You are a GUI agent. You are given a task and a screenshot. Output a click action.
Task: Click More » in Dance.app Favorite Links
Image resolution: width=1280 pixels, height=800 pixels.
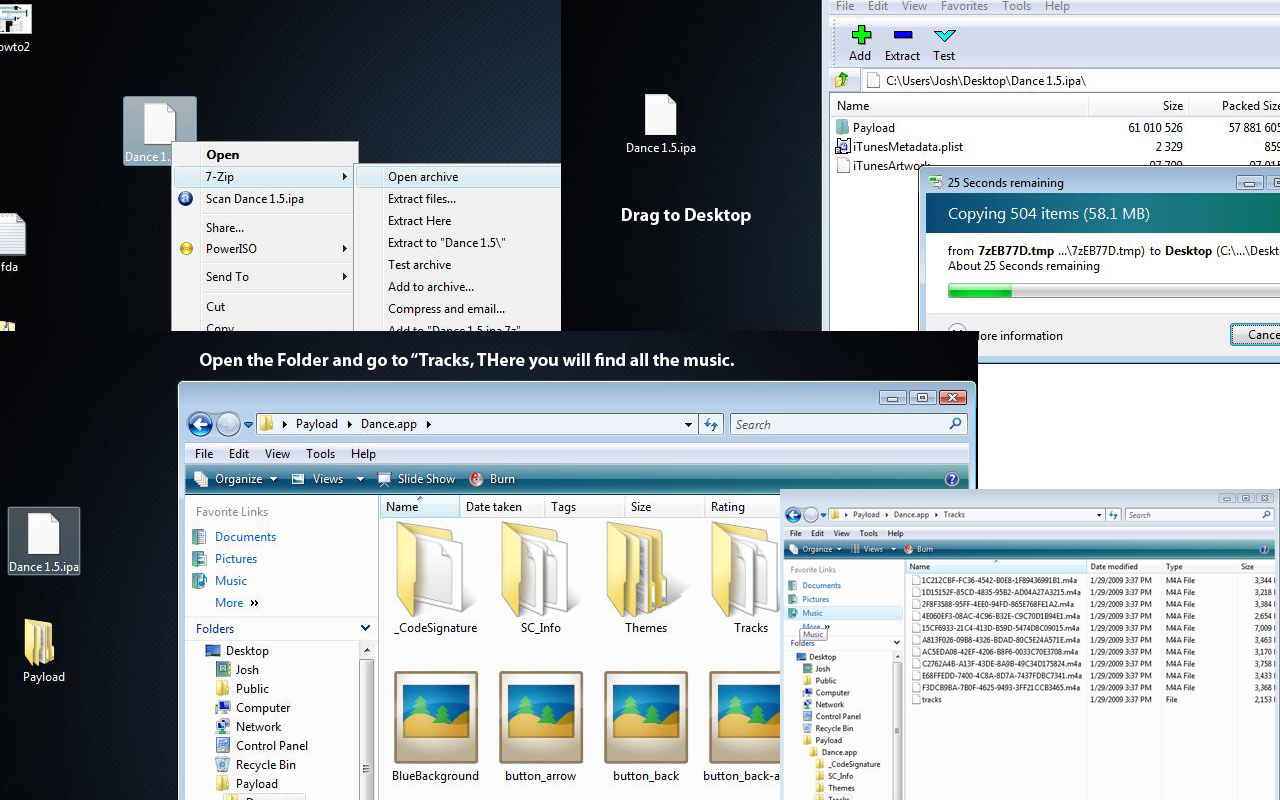click(x=237, y=602)
